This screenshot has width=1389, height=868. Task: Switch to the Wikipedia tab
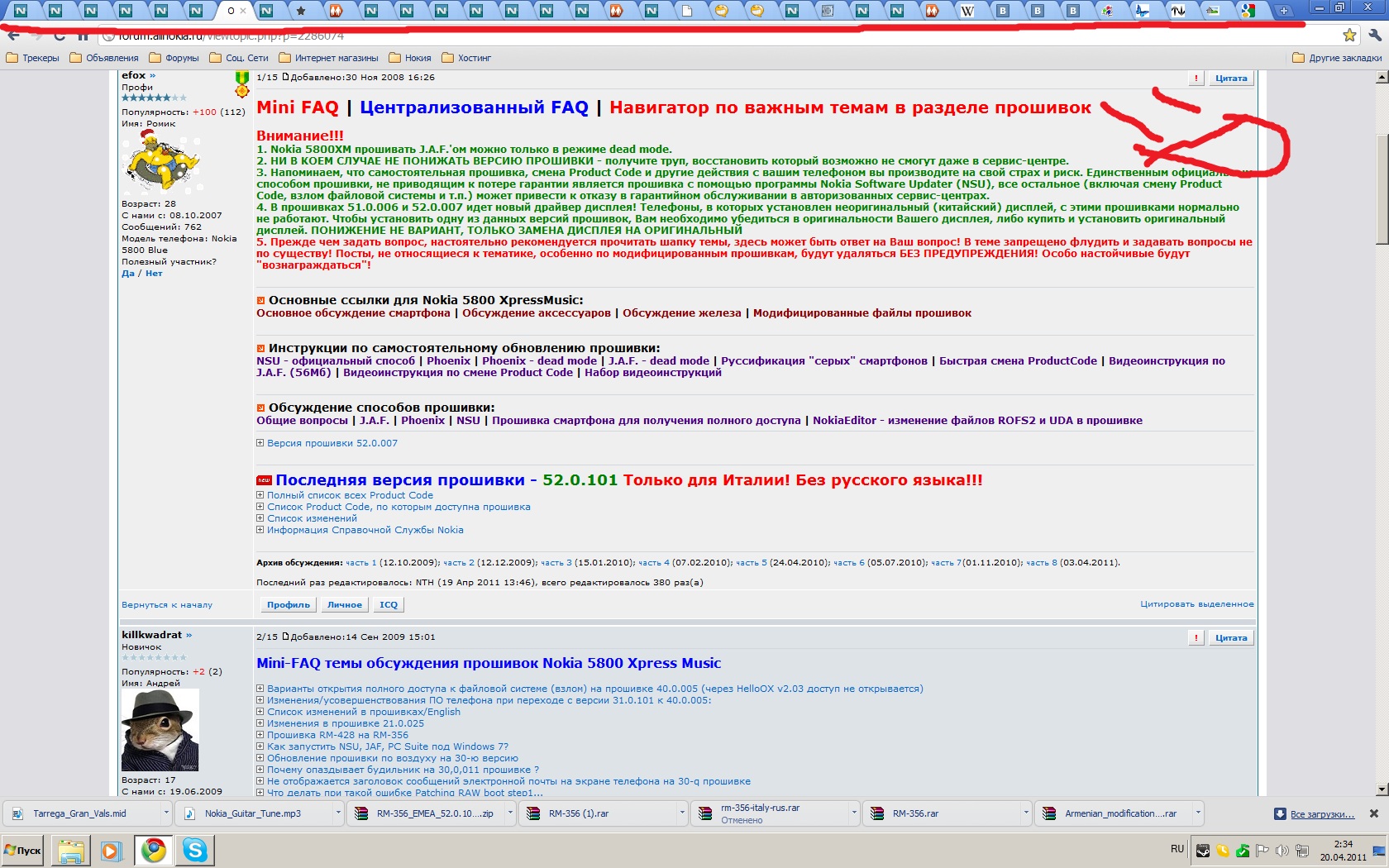(x=967, y=11)
